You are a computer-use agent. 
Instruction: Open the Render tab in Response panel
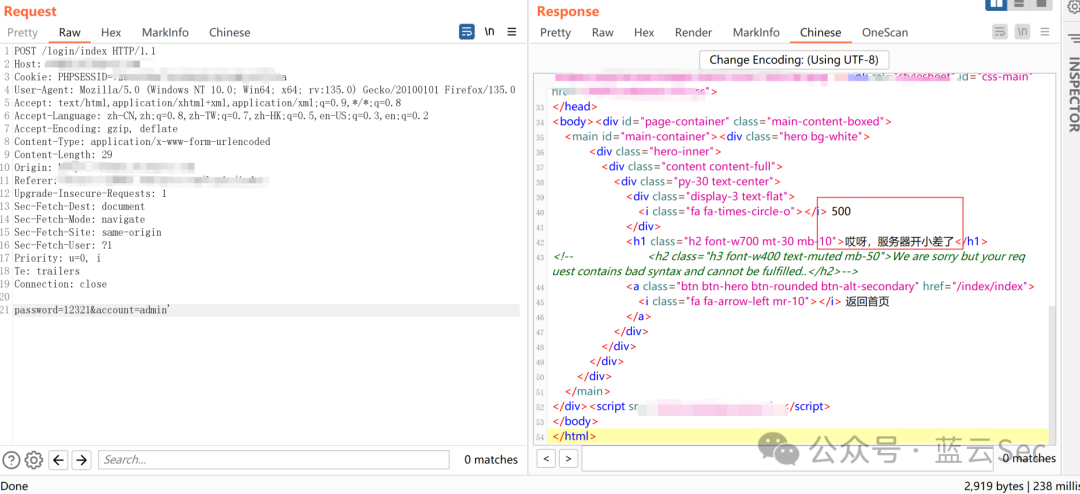pos(694,32)
